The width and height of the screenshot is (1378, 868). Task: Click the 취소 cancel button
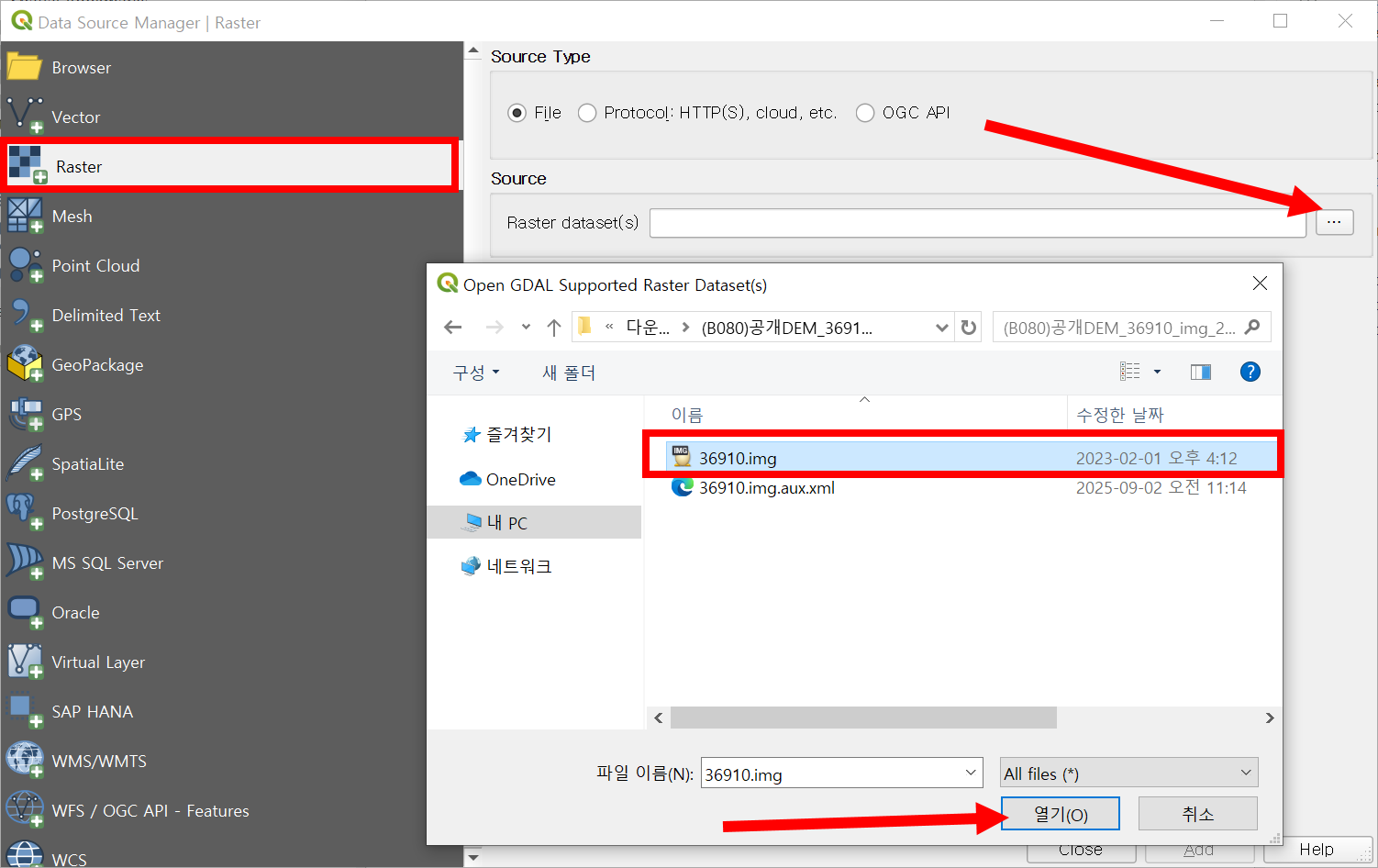pos(1197,814)
